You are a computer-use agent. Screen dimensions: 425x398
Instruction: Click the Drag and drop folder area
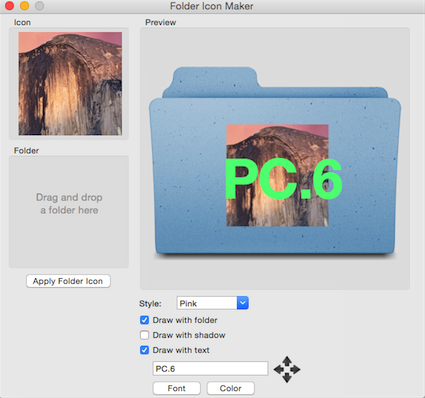point(69,212)
